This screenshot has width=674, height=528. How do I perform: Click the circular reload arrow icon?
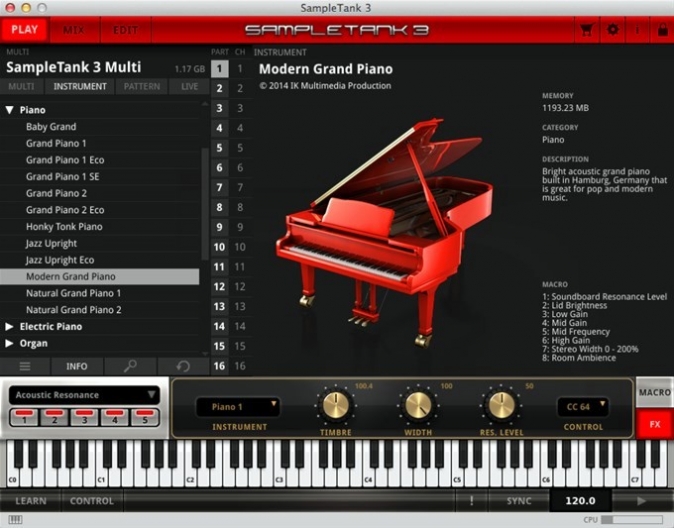pos(183,366)
